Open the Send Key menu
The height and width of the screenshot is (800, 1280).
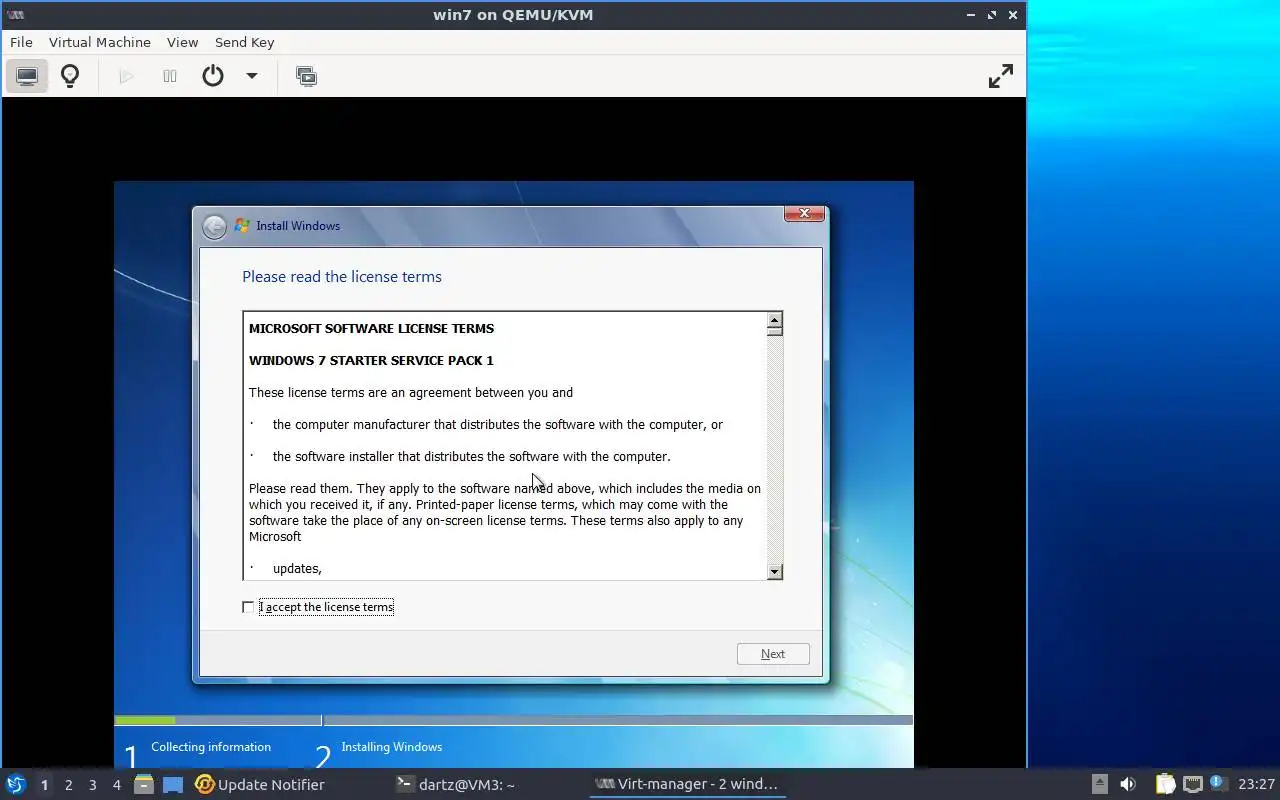pyautogui.click(x=244, y=42)
